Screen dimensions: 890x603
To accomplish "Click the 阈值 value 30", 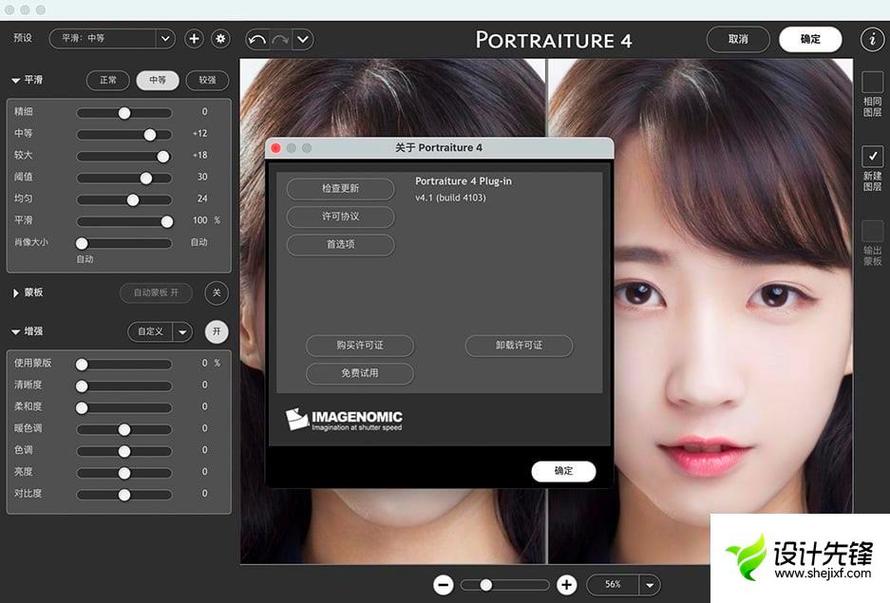I will (202, 177).
